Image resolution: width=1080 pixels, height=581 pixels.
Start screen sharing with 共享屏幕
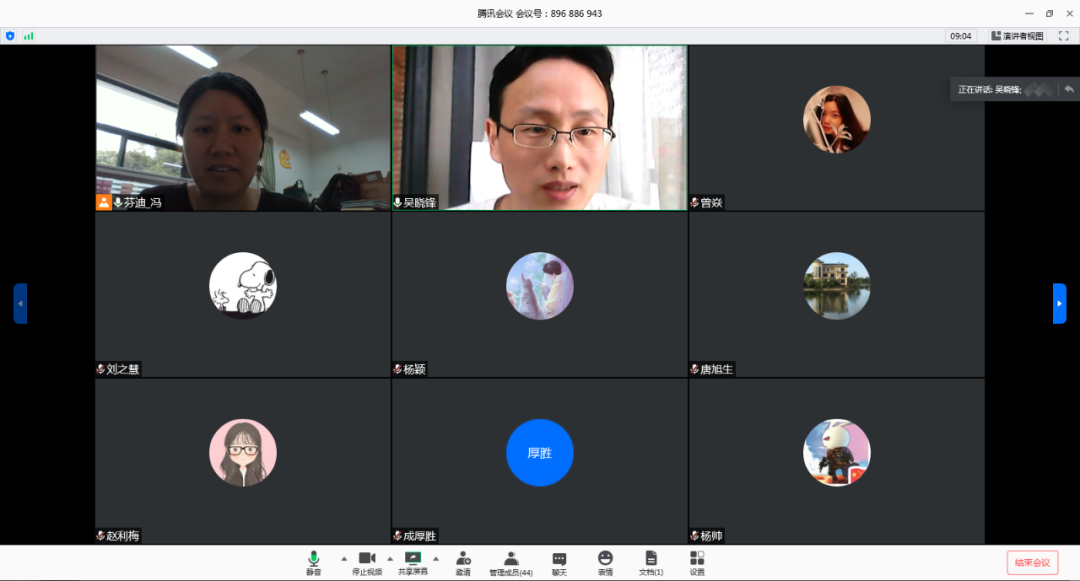[x=412, y=562]
